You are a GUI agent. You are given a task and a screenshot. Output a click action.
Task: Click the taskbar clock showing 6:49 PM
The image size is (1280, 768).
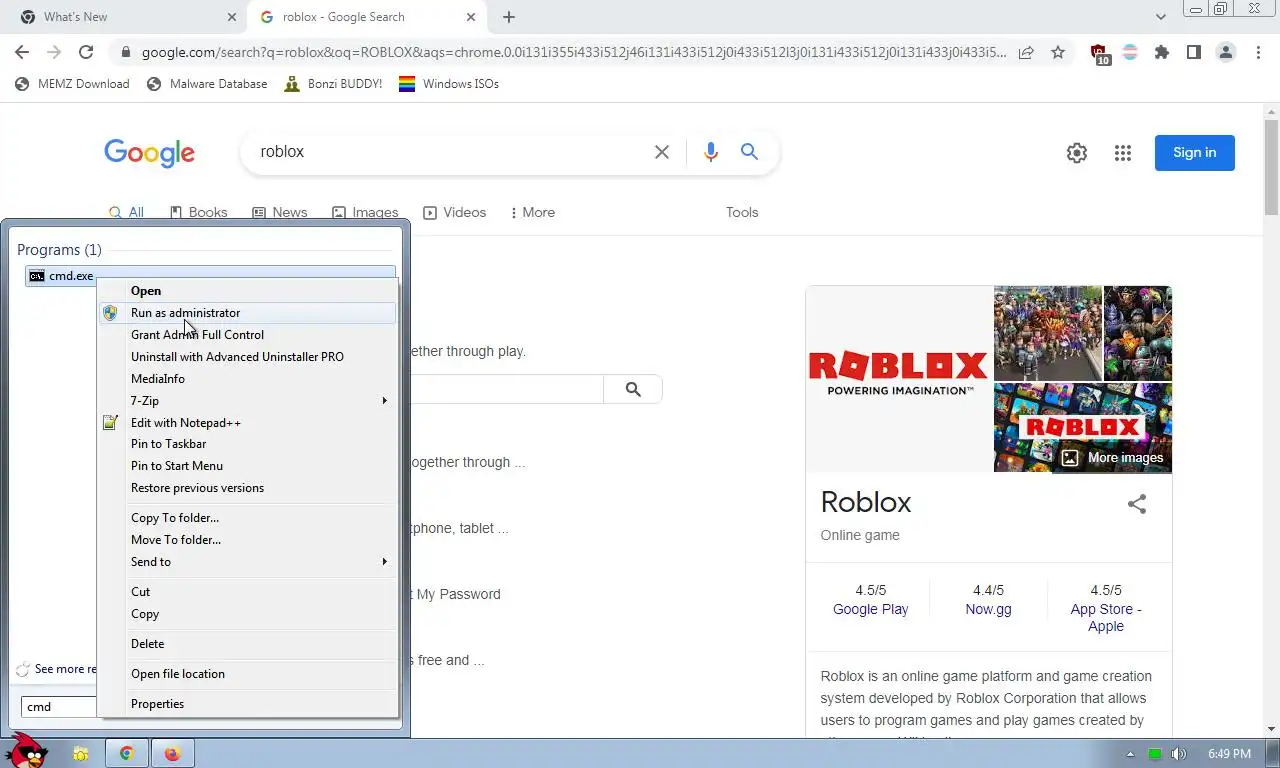(x=1229, y=754)
